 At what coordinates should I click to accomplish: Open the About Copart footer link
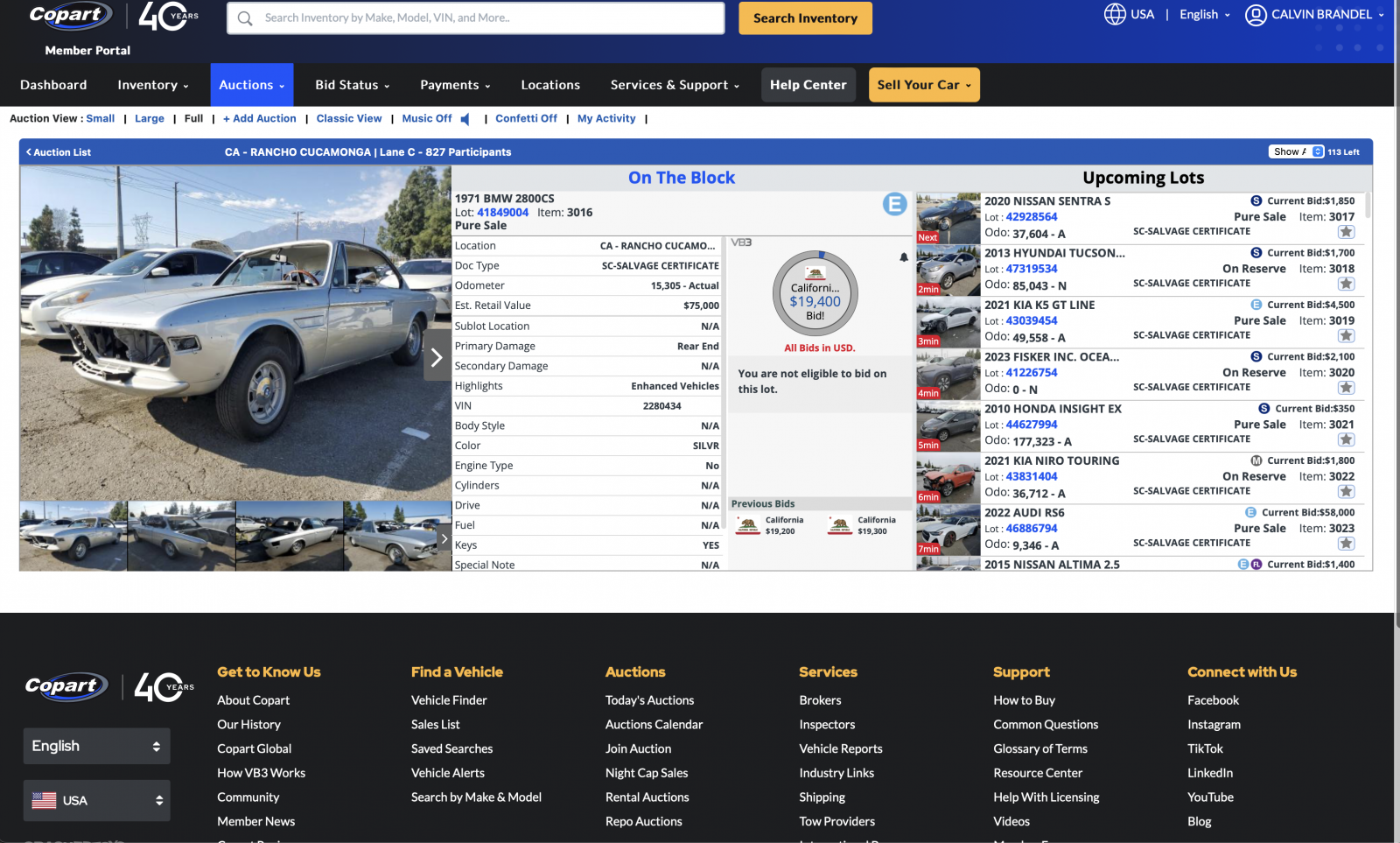pos(253,700)
